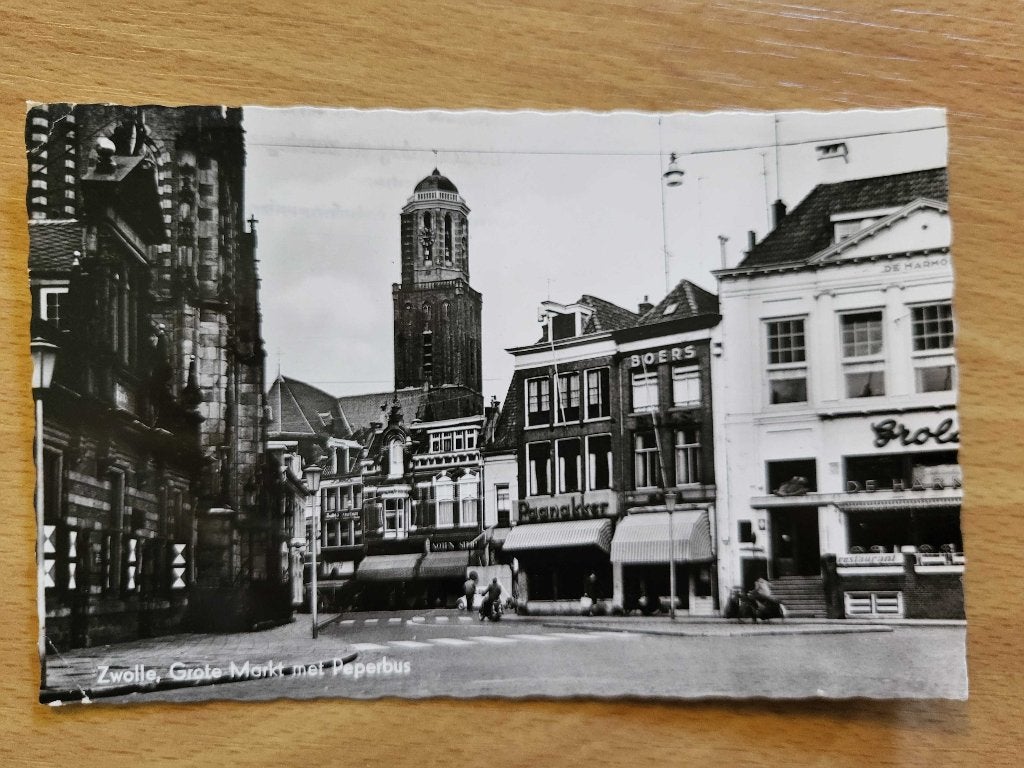This screenshot has width=1024, height=768.
Task: Click the 'DE HARMONIE' lettering below the pediment
Action: (916, 265)
